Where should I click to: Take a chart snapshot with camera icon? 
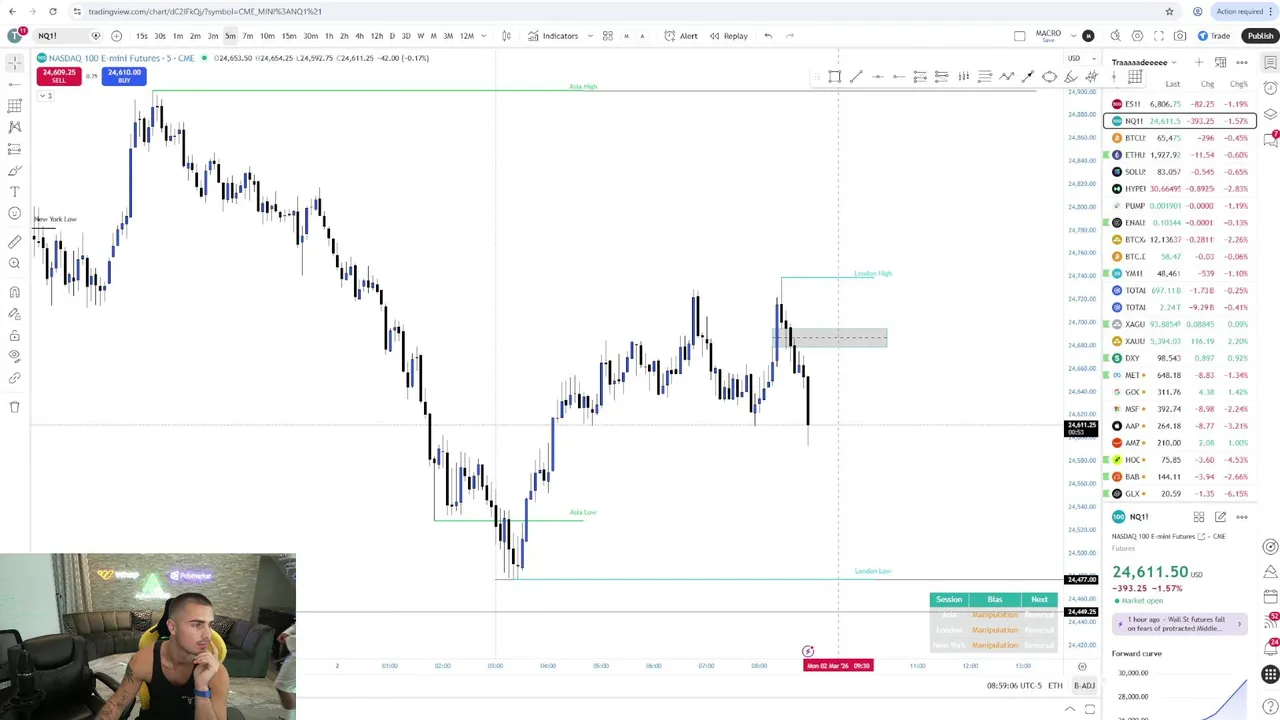[x=1181, y=36]
